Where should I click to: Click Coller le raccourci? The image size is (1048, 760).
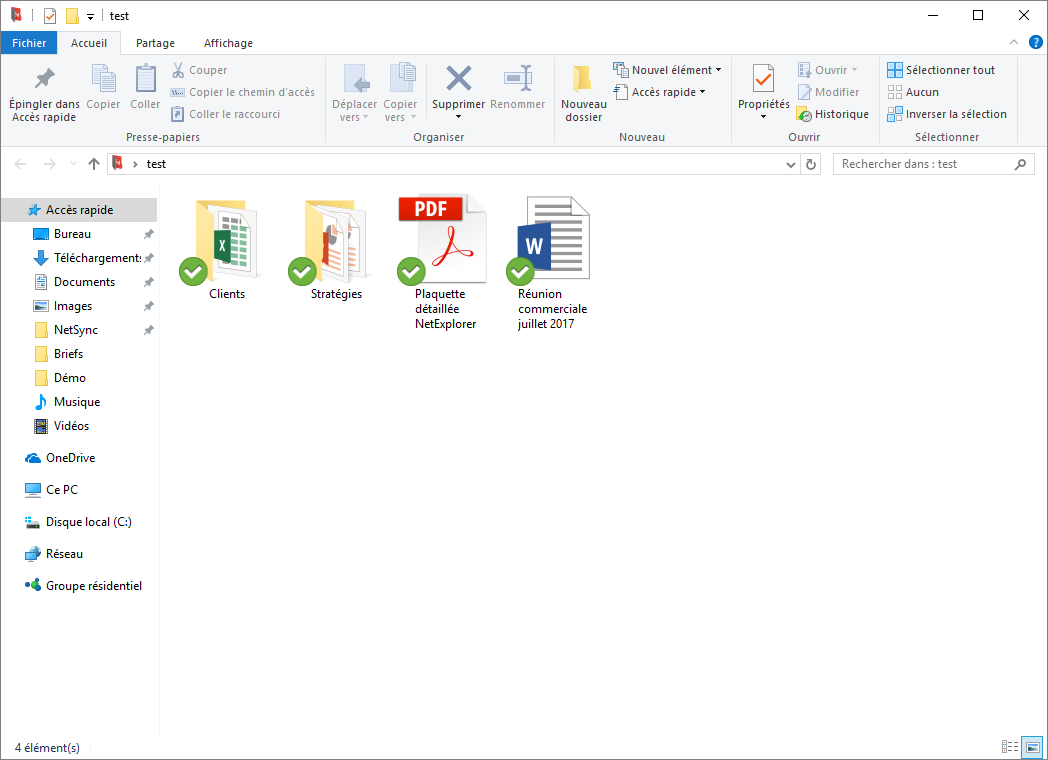[x=225, y=114]
